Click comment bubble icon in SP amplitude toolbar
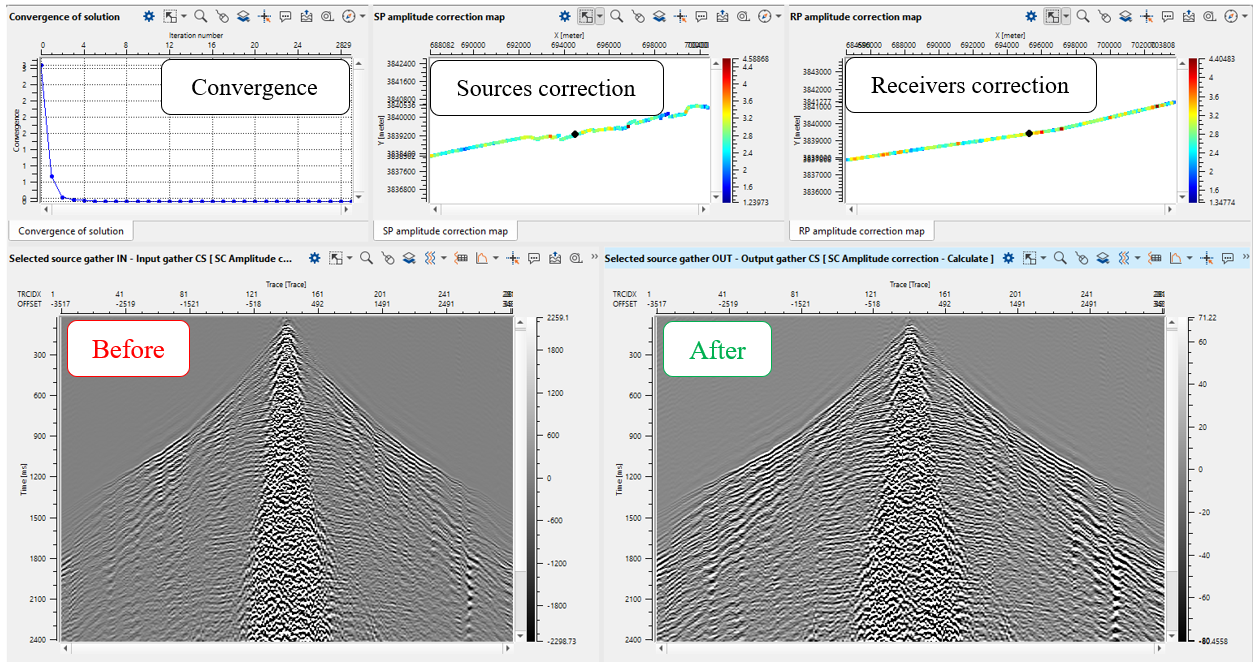Screen dimensions: 1257x667 pos(702,17)
